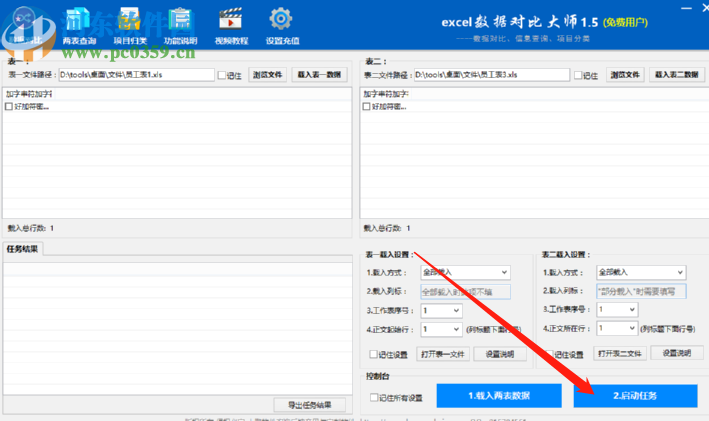The image size is (709, 421).
Task: Focus the 表一文件路径 input field
Action: [137, 75]
